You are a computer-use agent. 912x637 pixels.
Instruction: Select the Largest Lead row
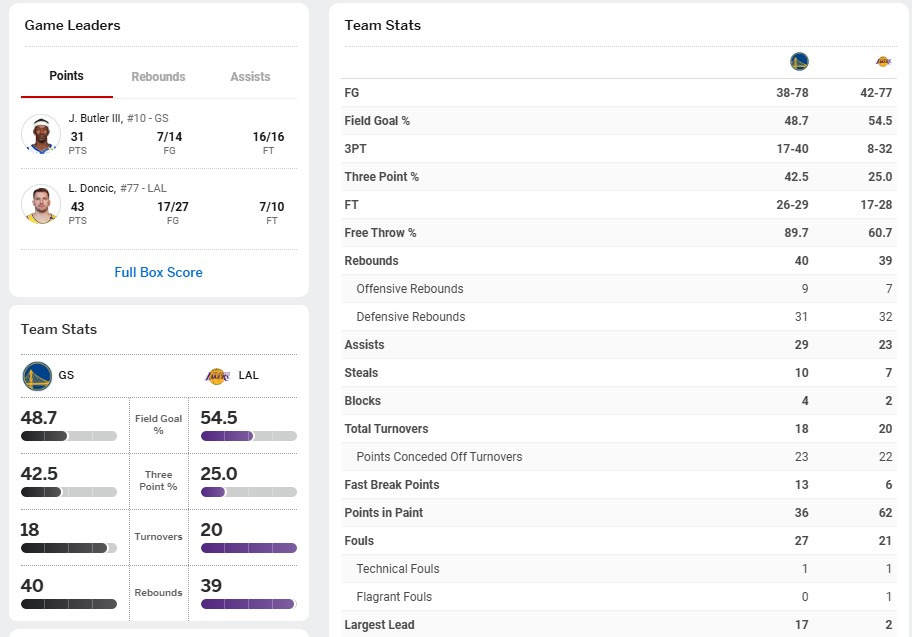(x=619, y=624)
